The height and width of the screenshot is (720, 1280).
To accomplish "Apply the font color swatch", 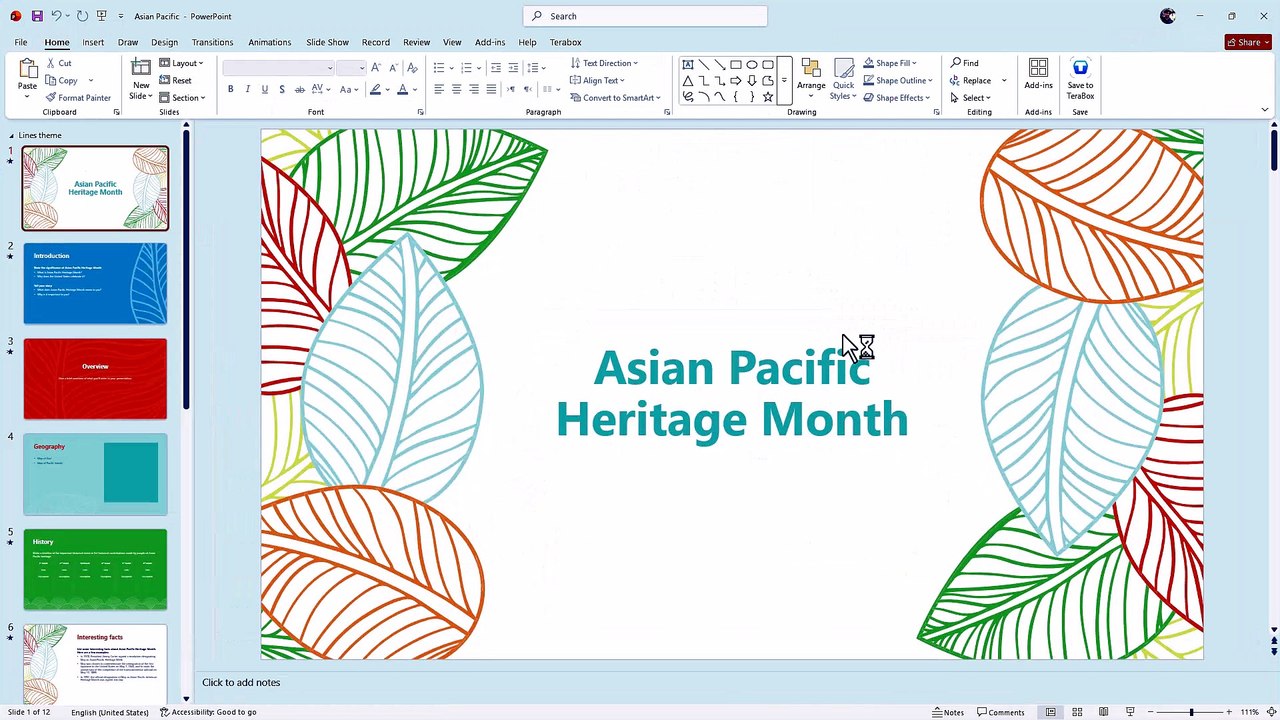I will click(x=402, y=90).
